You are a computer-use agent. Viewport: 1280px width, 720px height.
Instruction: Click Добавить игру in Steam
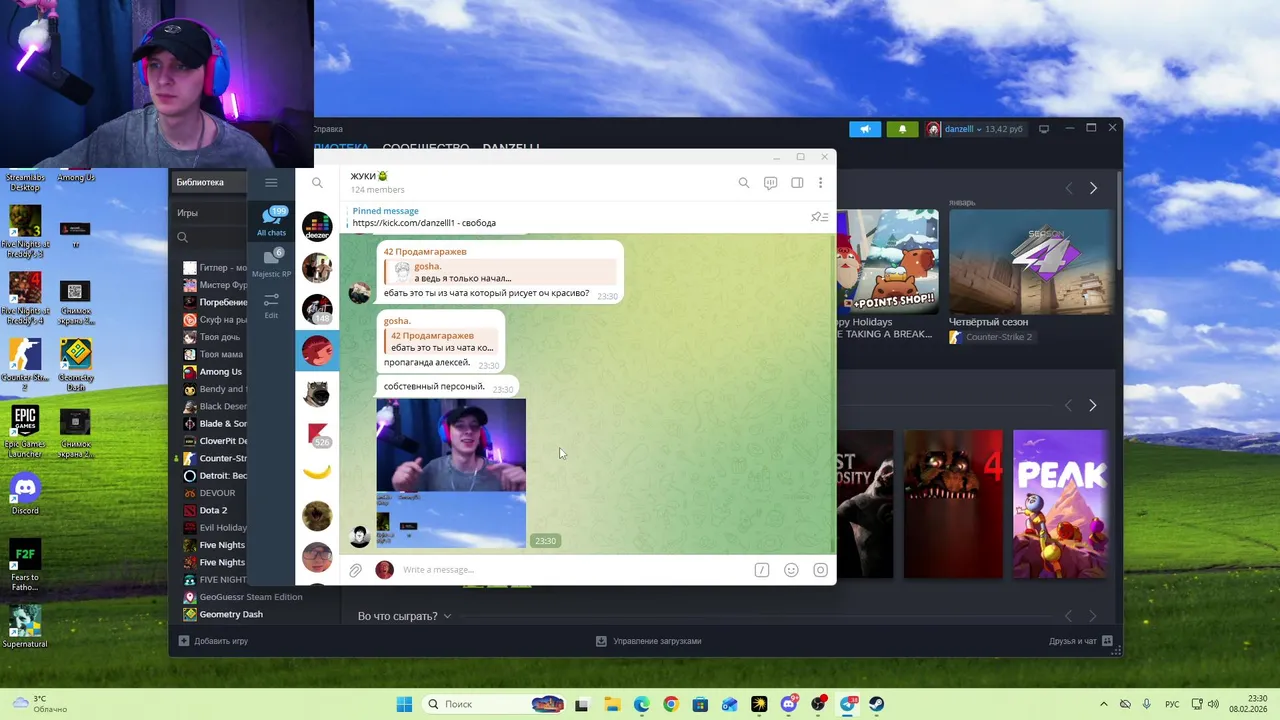point(213,641)
